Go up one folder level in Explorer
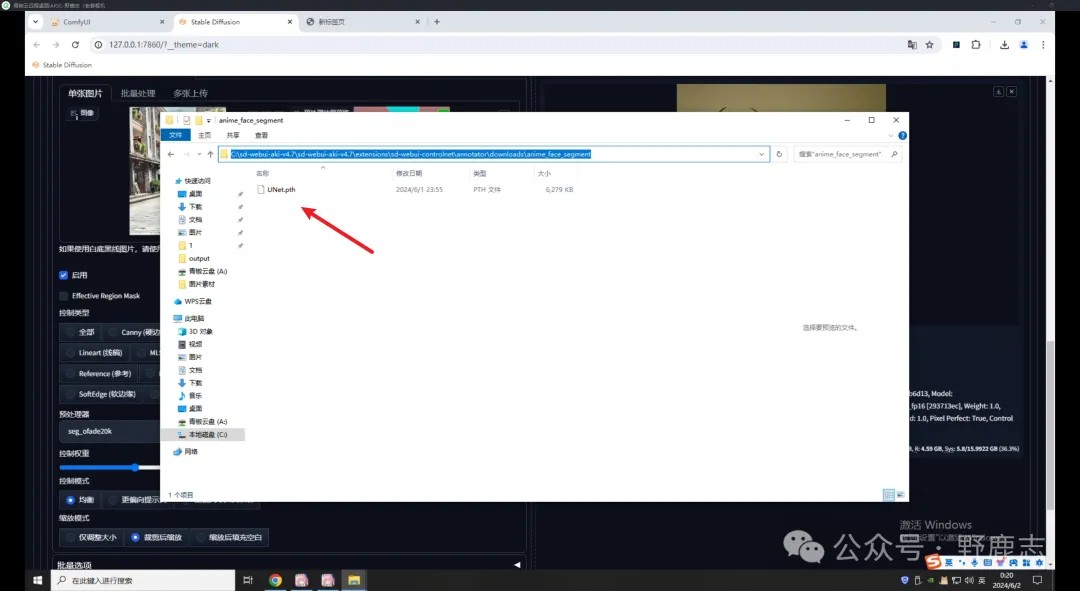 click(x=210, y=154)
